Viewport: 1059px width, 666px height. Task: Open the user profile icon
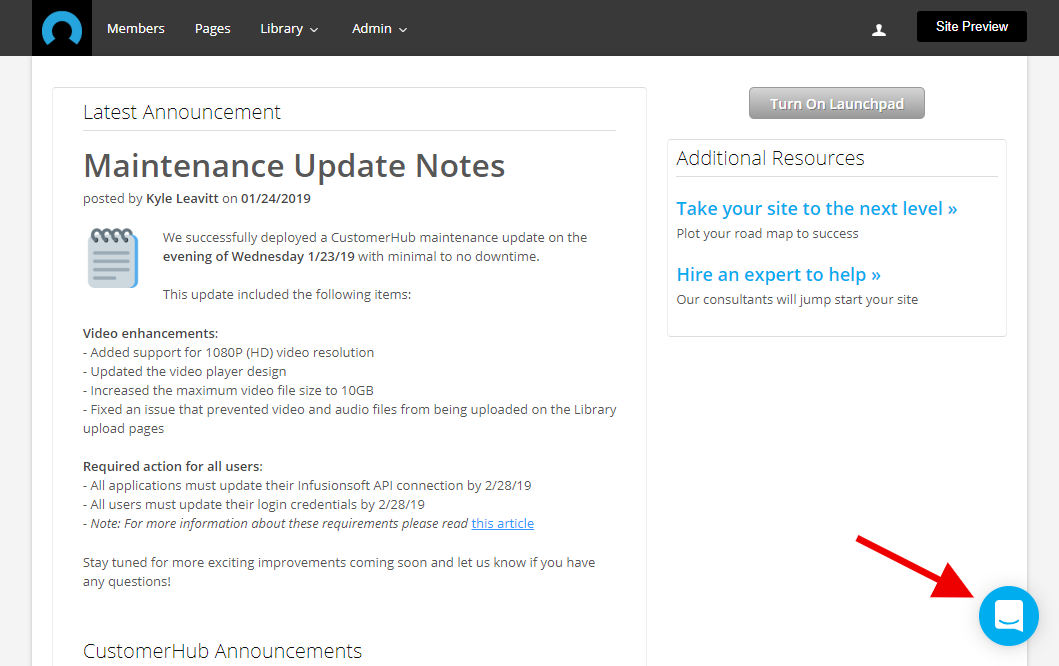tap(879, 30)
